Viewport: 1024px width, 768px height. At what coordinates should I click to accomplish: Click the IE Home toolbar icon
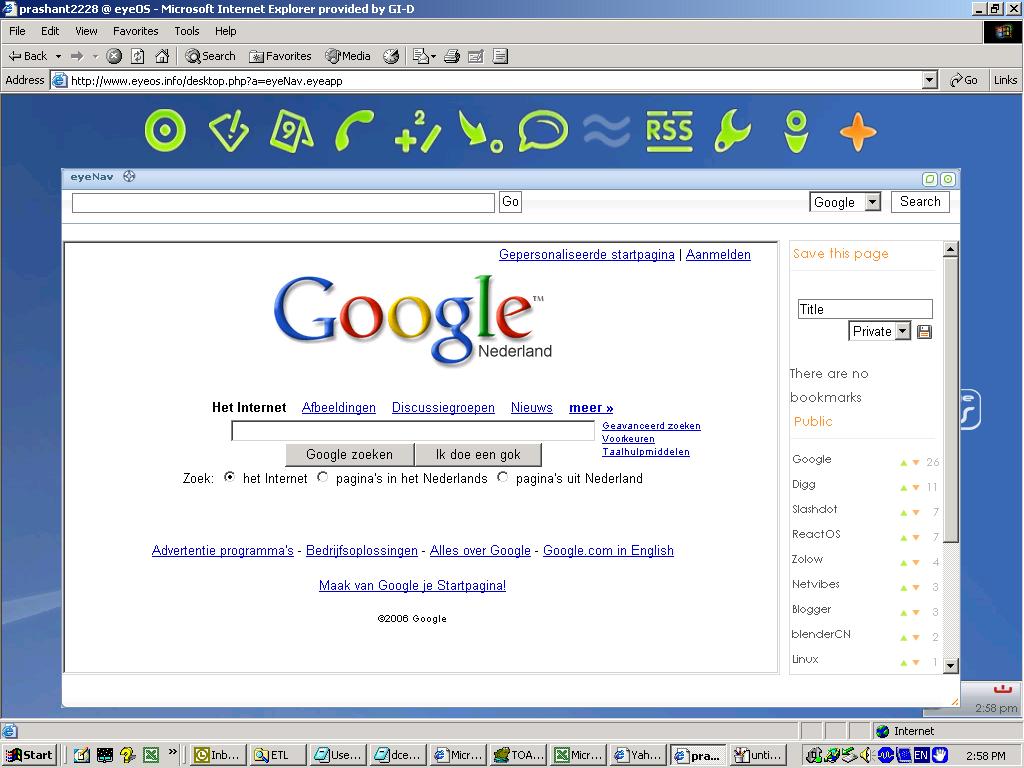pos(162,56)
